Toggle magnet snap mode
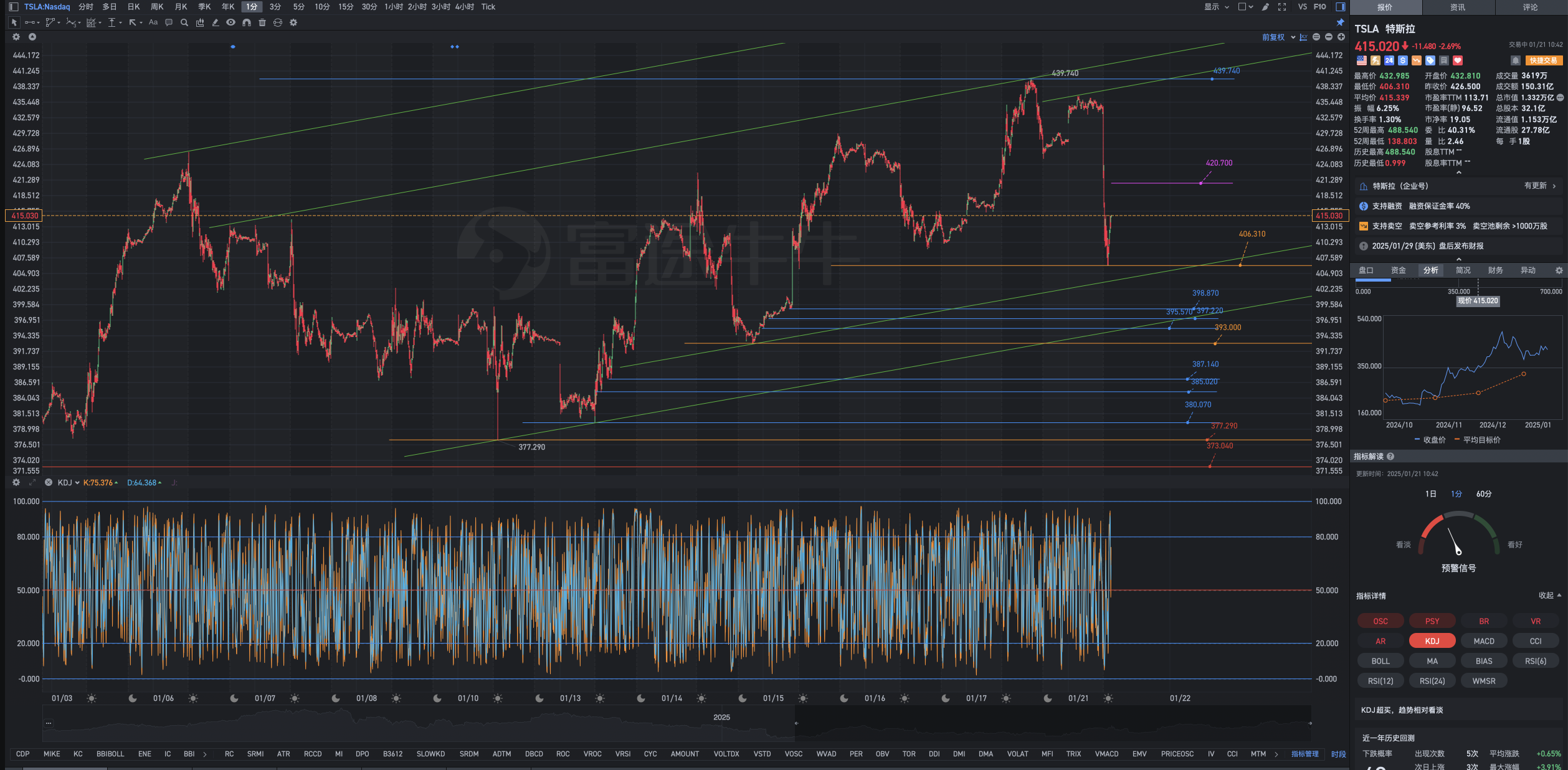This screenshot has height=770, width=1568. coord(247,22)
